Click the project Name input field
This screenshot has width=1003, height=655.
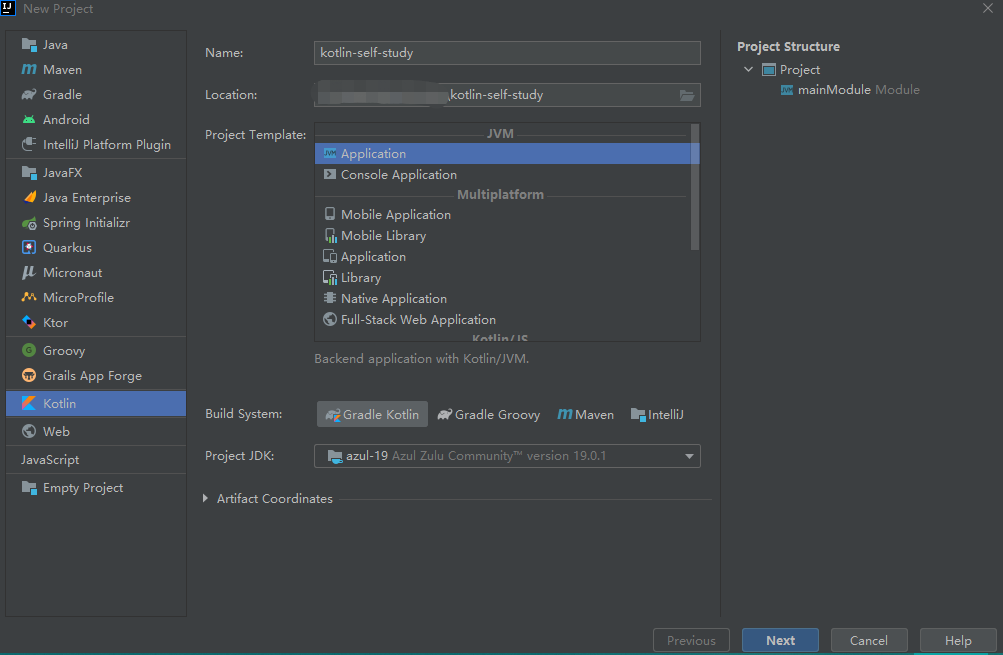tap(507, 53)
